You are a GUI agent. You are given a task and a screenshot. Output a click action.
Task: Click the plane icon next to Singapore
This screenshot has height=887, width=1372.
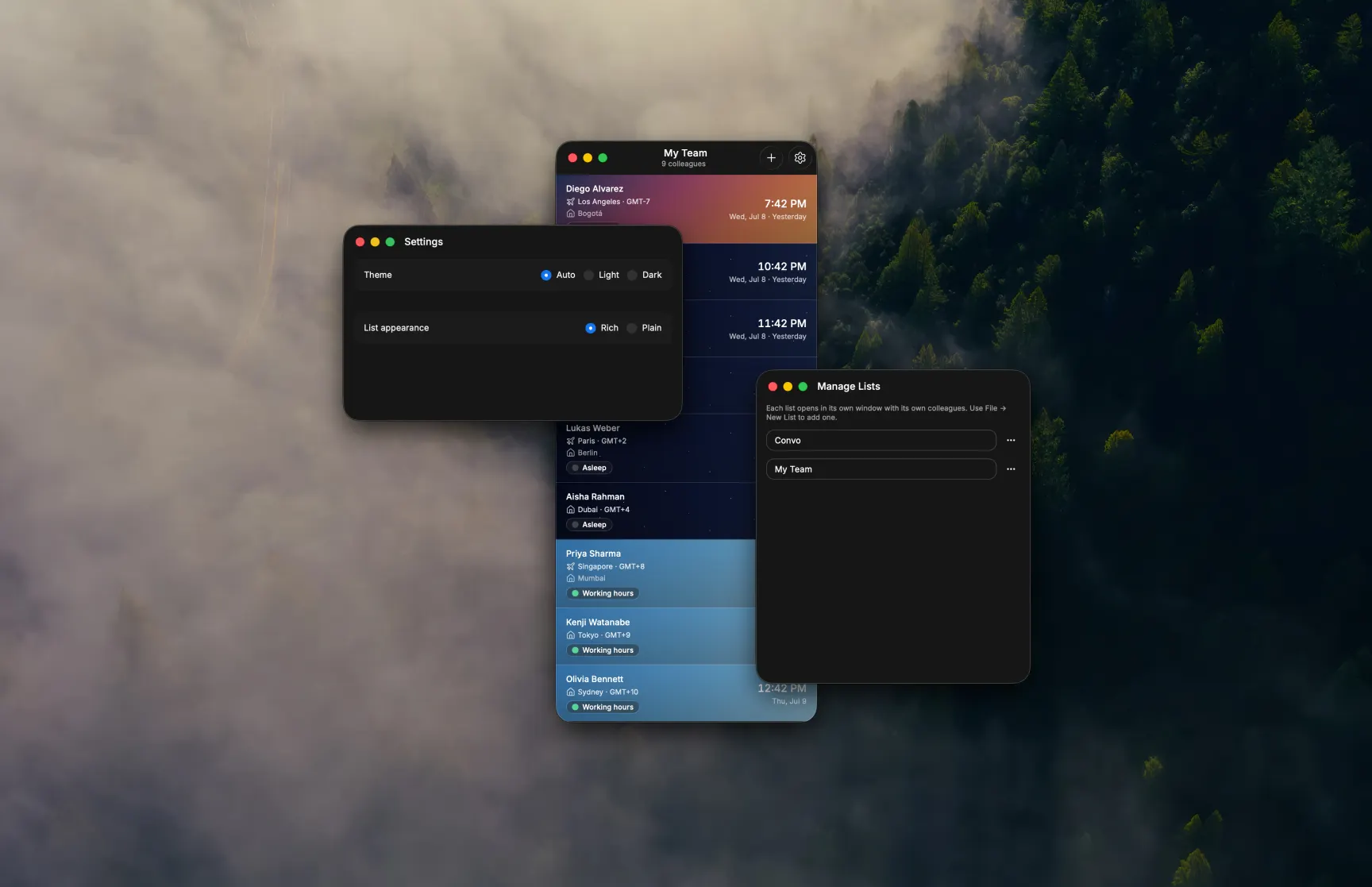(x=570, y=567)
